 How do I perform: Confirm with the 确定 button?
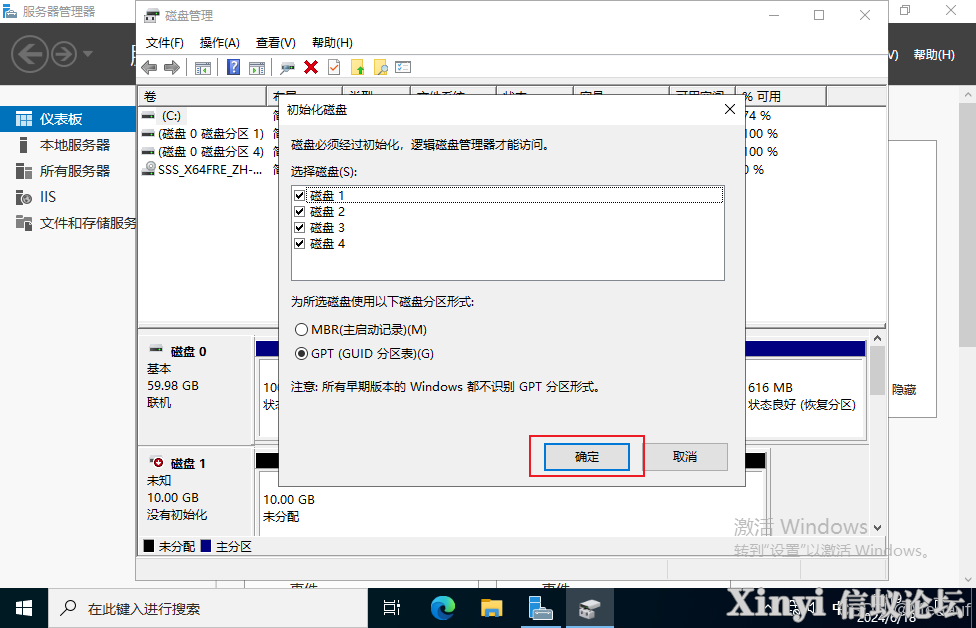click(x=586, y=457)
